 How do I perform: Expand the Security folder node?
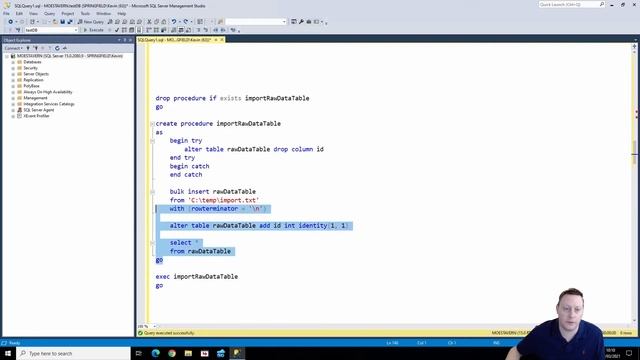13,68
